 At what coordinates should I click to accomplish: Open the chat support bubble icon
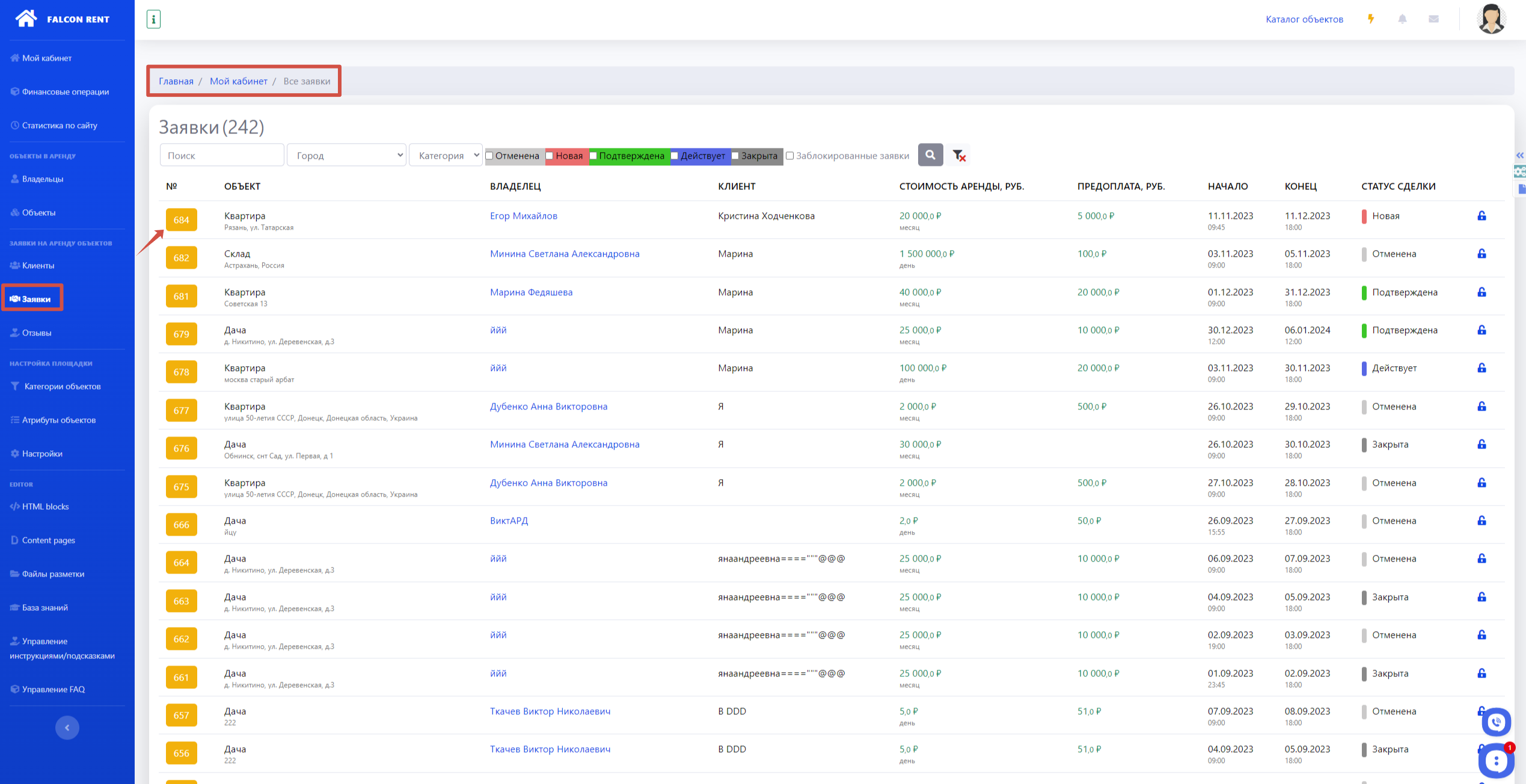click(1495, 761)
